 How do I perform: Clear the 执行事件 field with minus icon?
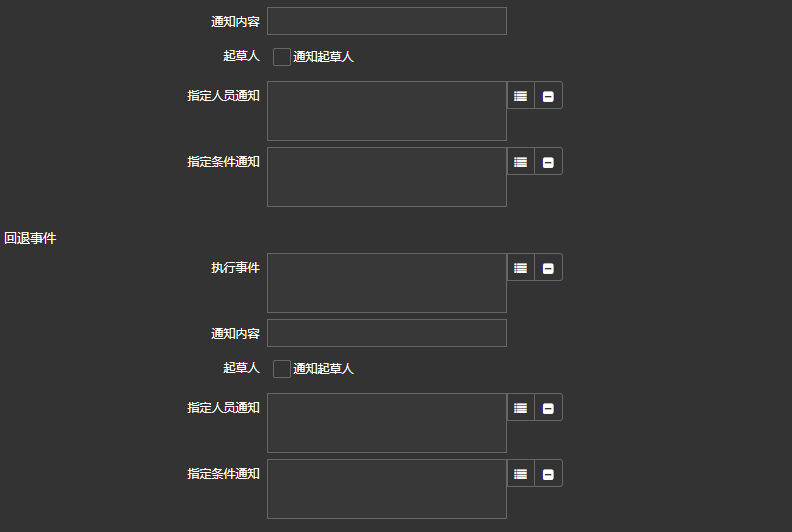[x=548, y=268]
